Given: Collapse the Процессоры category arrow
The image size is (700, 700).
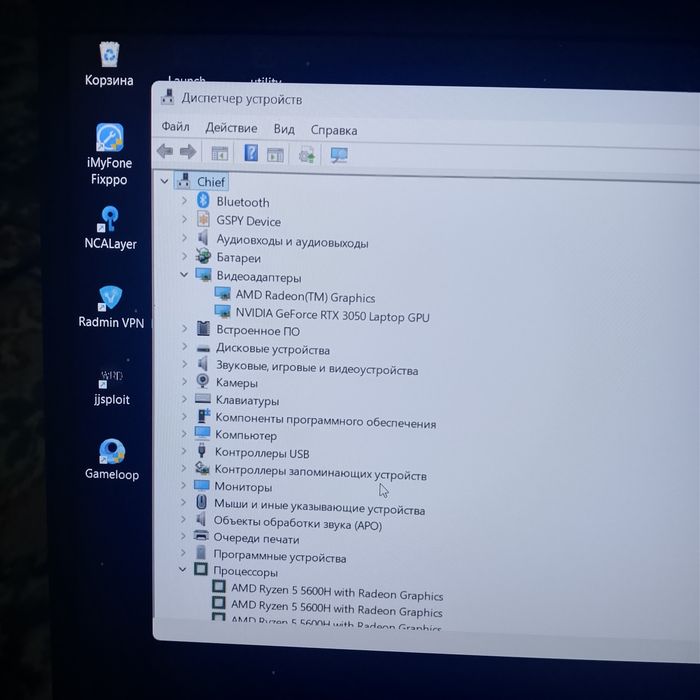Looking at the screenshot, I should [x=183, y=569].
